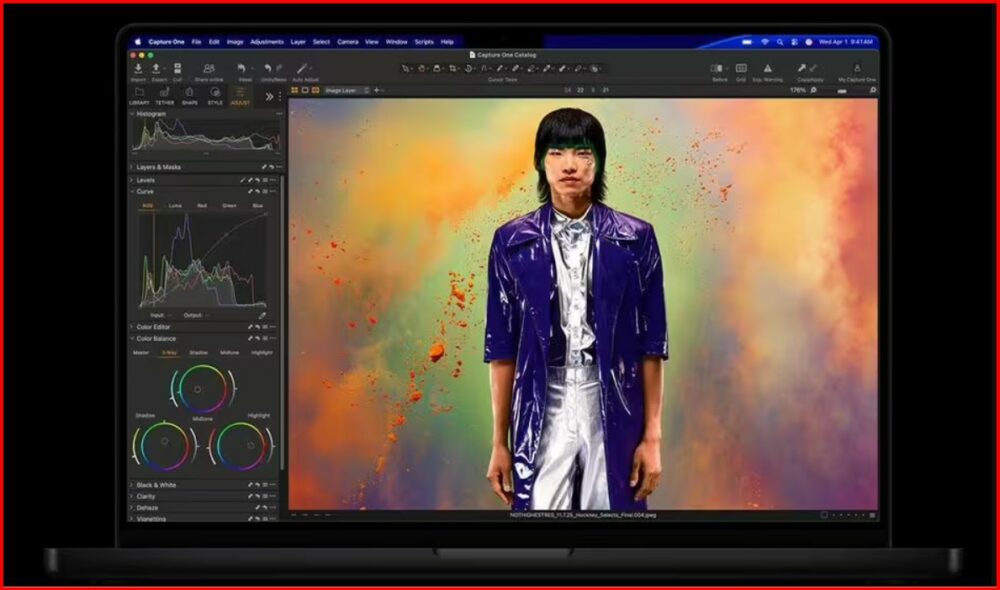This screenshot has height=590, width=1000.
Task: Select the 3-Way tab in Color Balance
Action: [170, 352]
